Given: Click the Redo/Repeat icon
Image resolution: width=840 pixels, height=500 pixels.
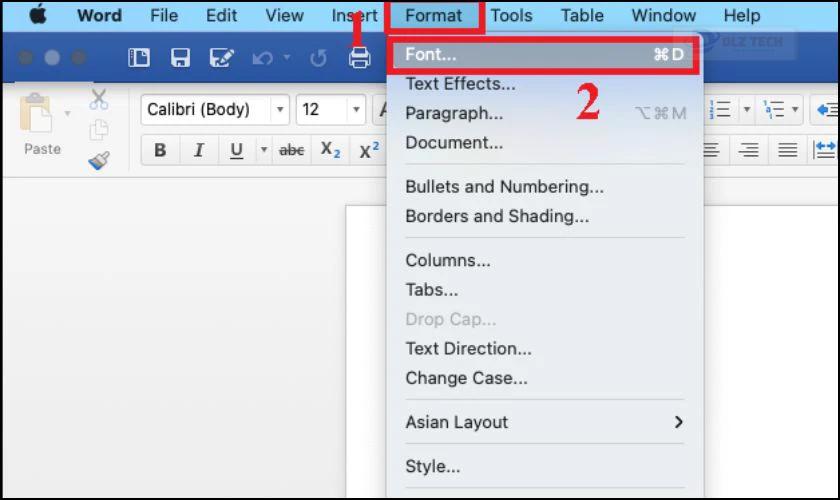Looking at the screenshot, I should (x=318, y=57).
